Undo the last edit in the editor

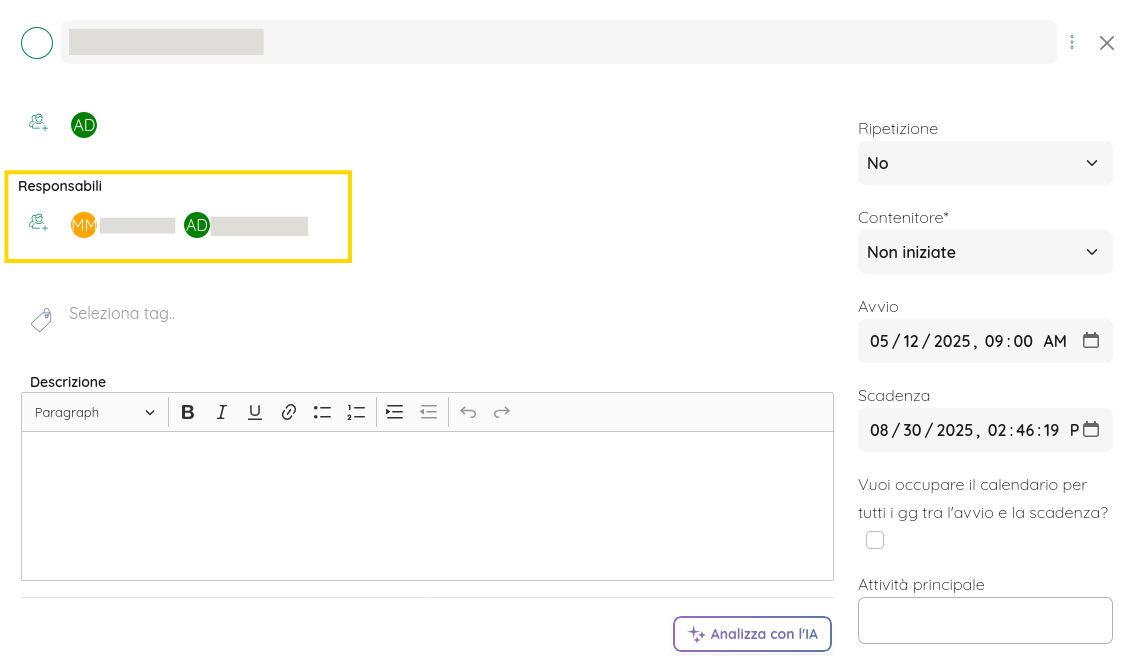468,411
